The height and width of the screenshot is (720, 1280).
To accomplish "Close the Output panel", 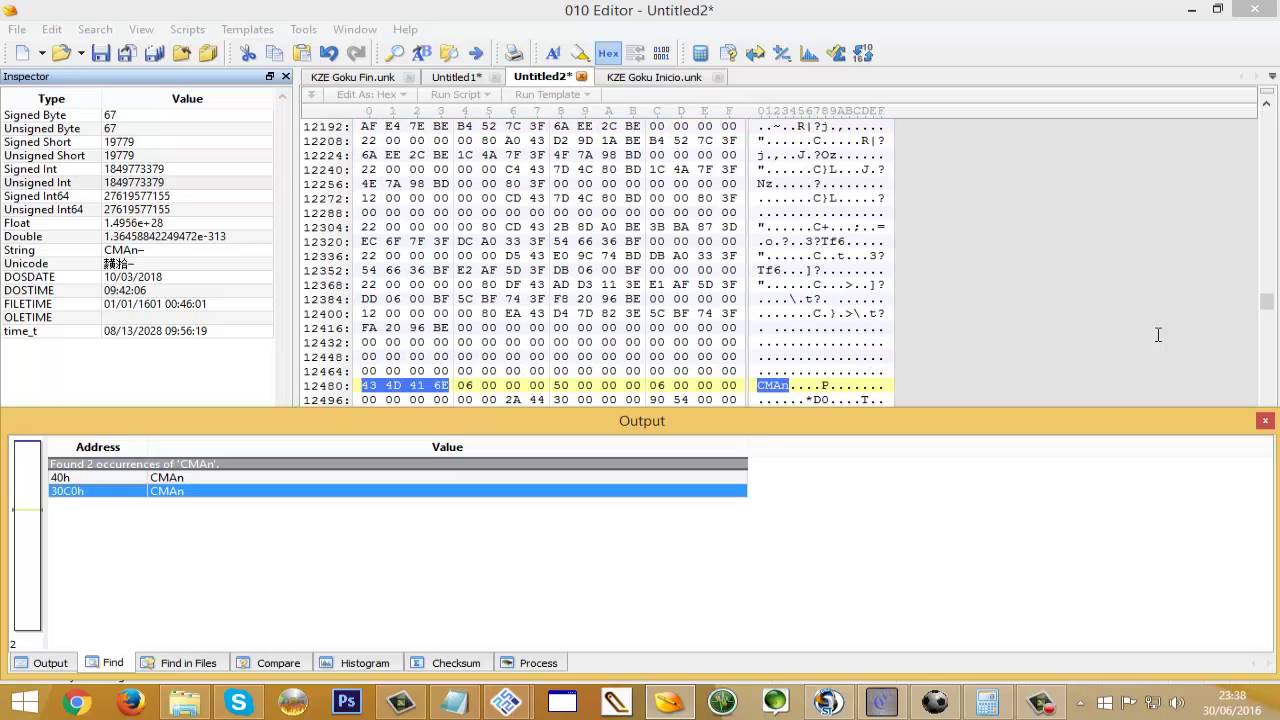I will [x=1265, y=421].
